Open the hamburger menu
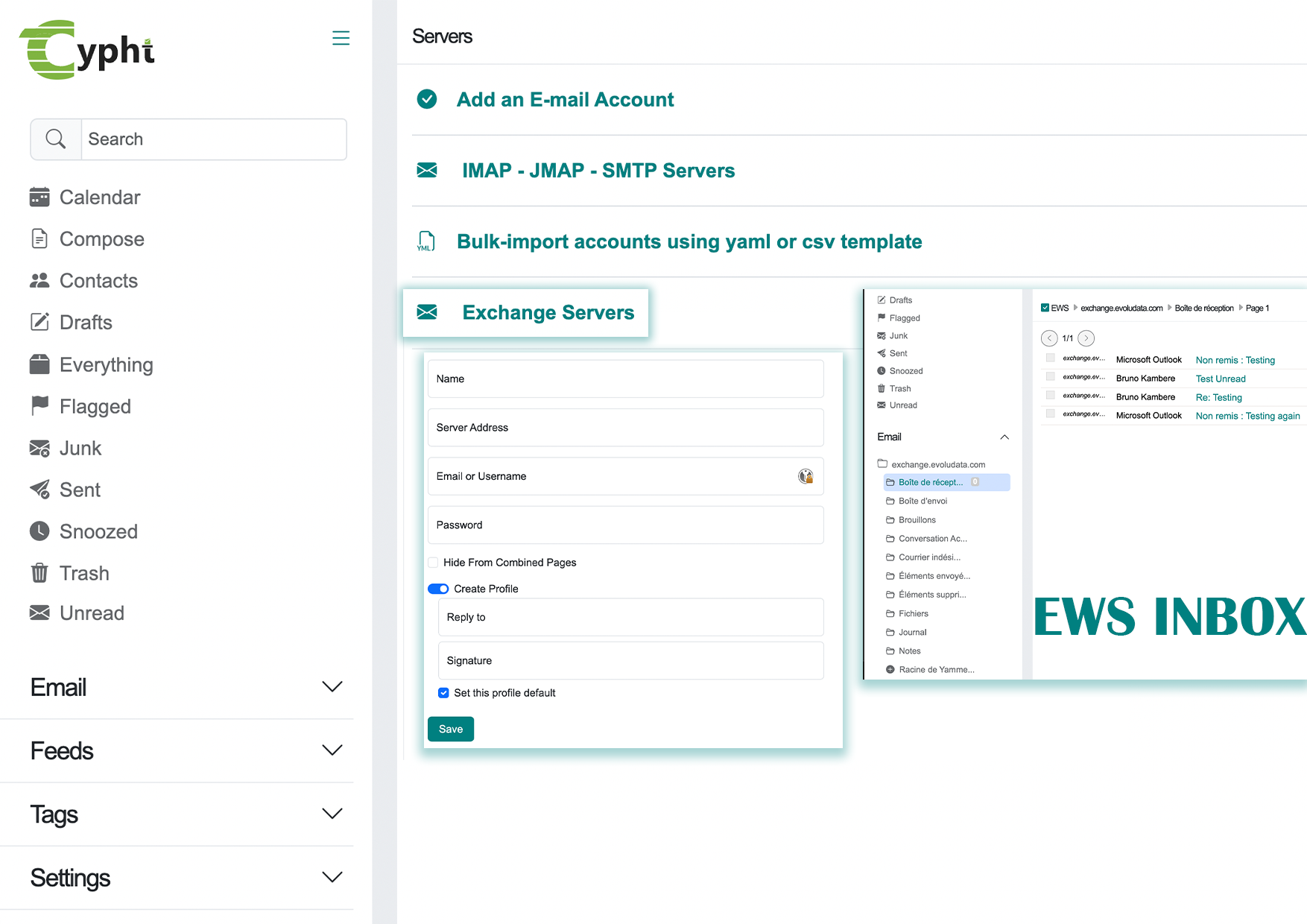Image resolution: width=1307 pixels, height=924 pixels. coord(341,37)
